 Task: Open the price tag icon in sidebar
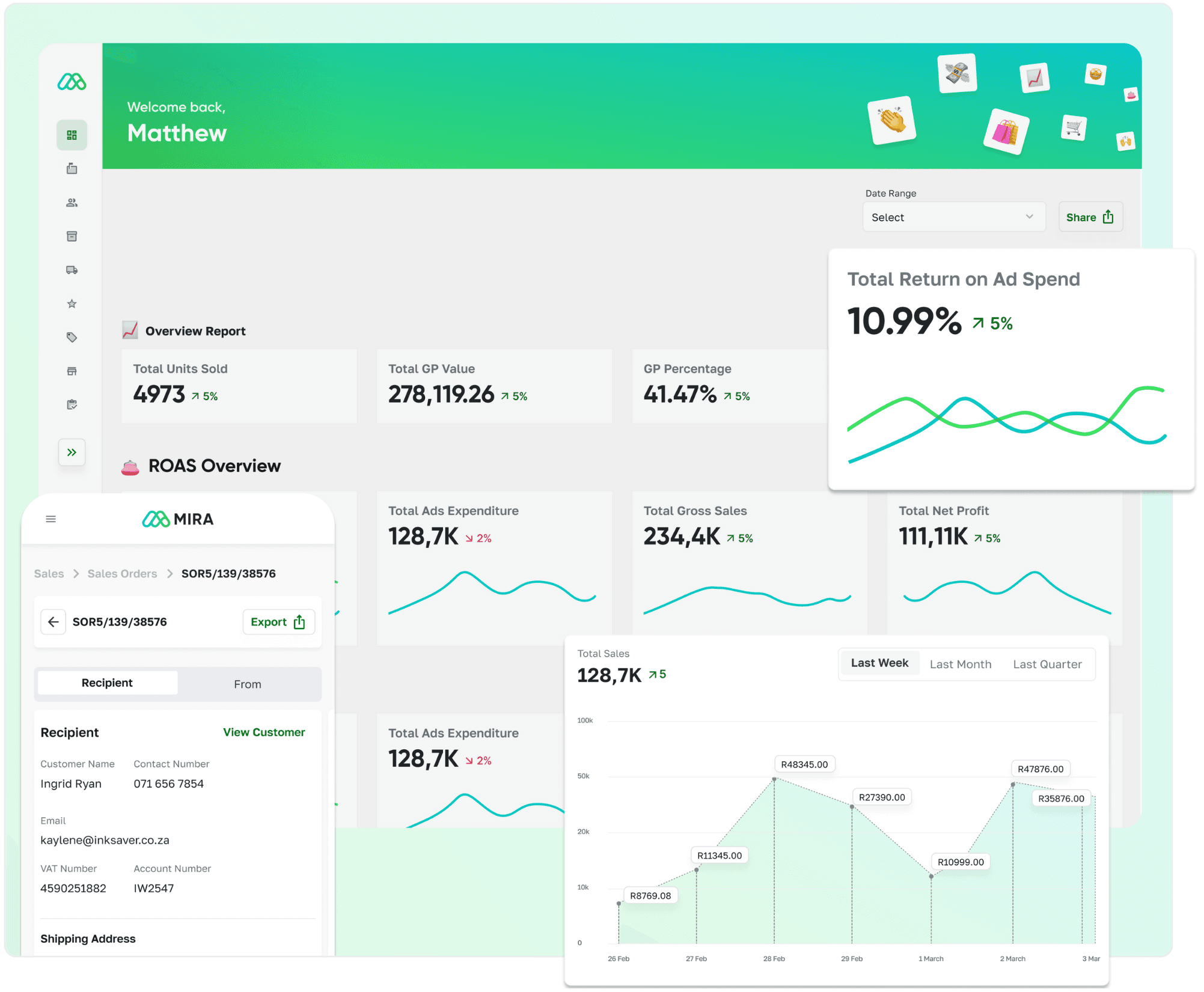[72, 337]
